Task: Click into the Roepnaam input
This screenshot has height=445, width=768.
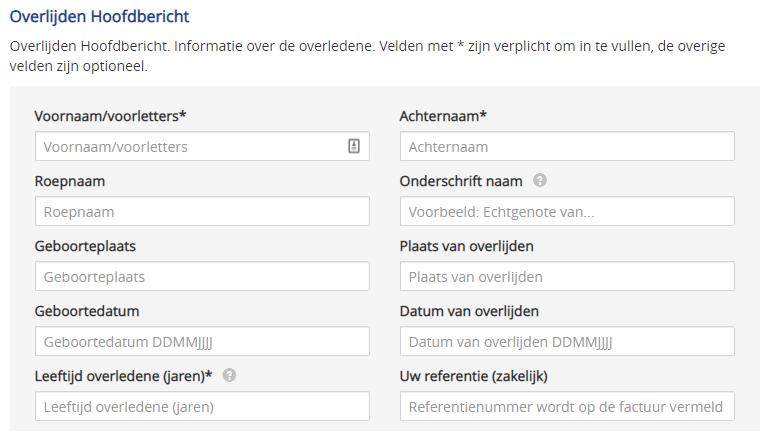Action: click(202, 211)
